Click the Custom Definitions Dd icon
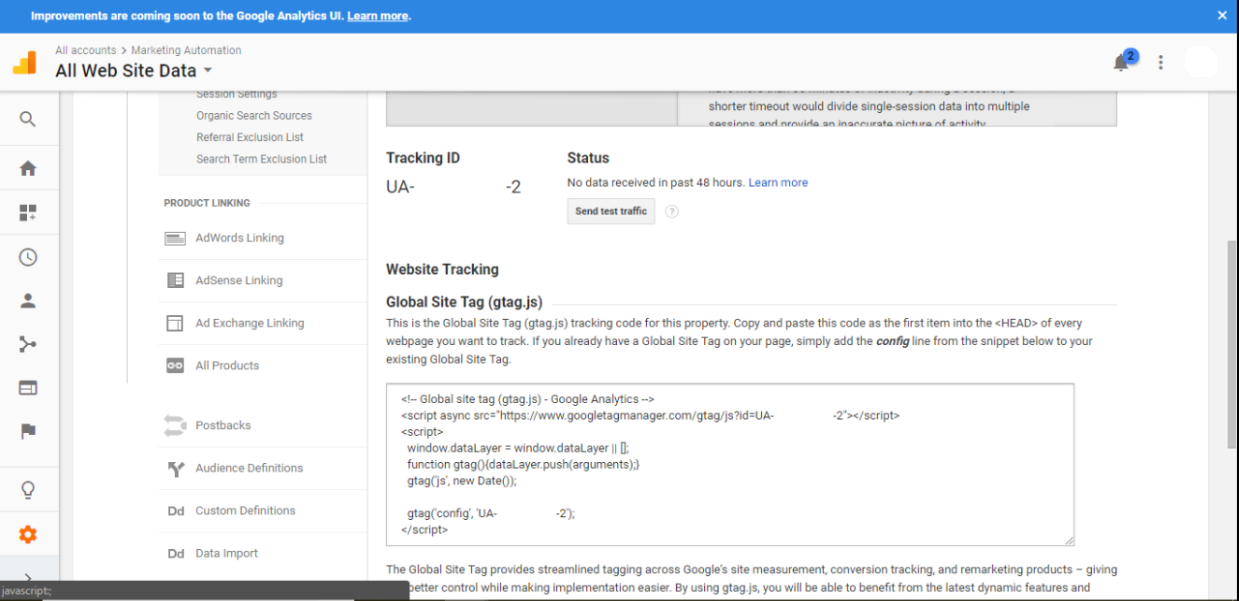Viewport: 1239px width, 601px height. [176, 511]
